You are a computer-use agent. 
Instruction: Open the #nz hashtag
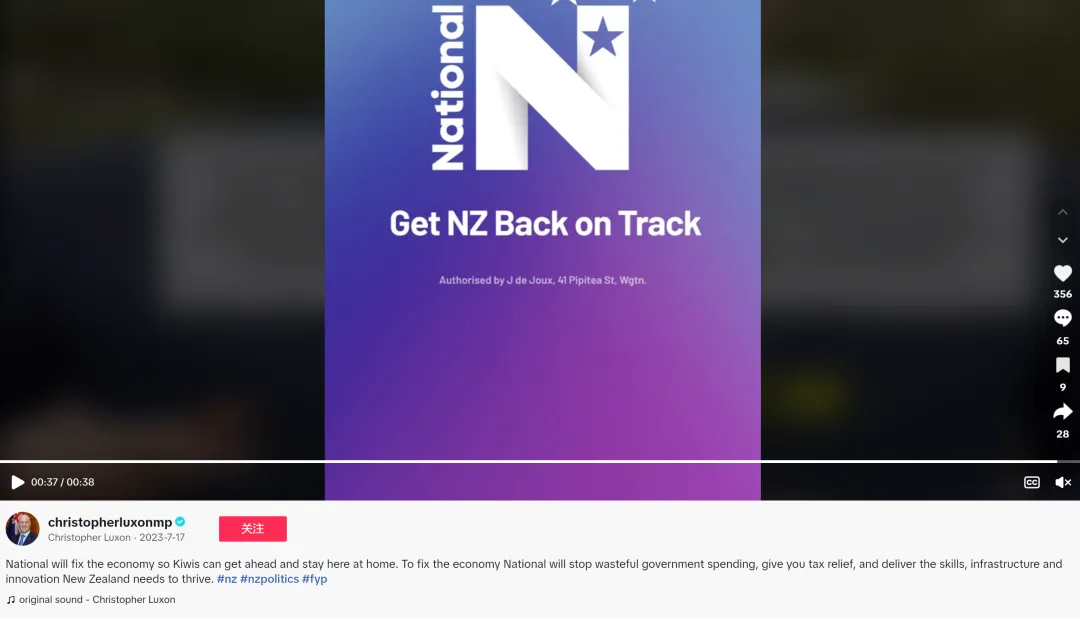[227, 579]
